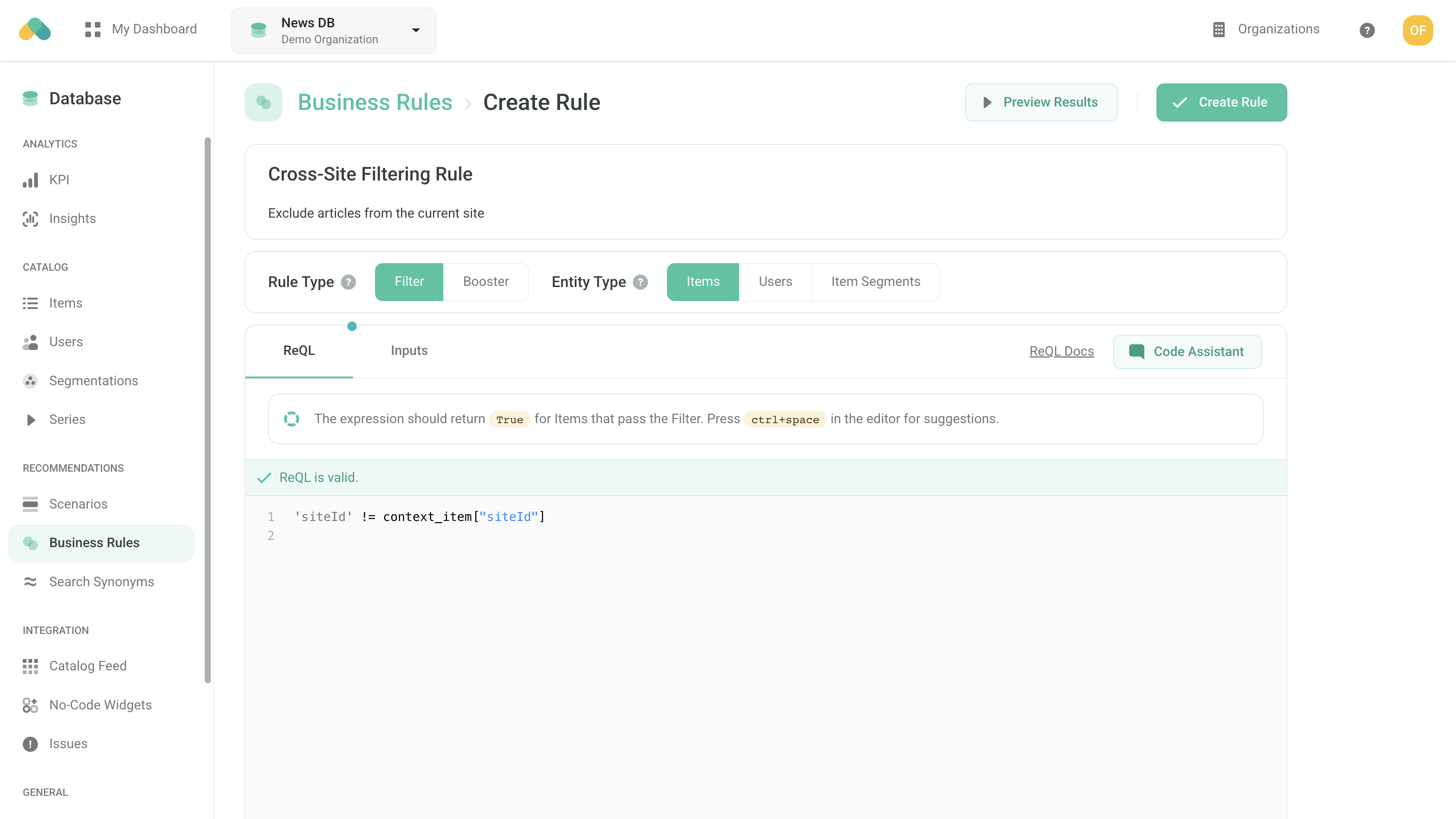Image resolution: width=1456 pixels, height=819 pixels.
Task: Click the Preview Results button
Action: (x=1041, y=102)
